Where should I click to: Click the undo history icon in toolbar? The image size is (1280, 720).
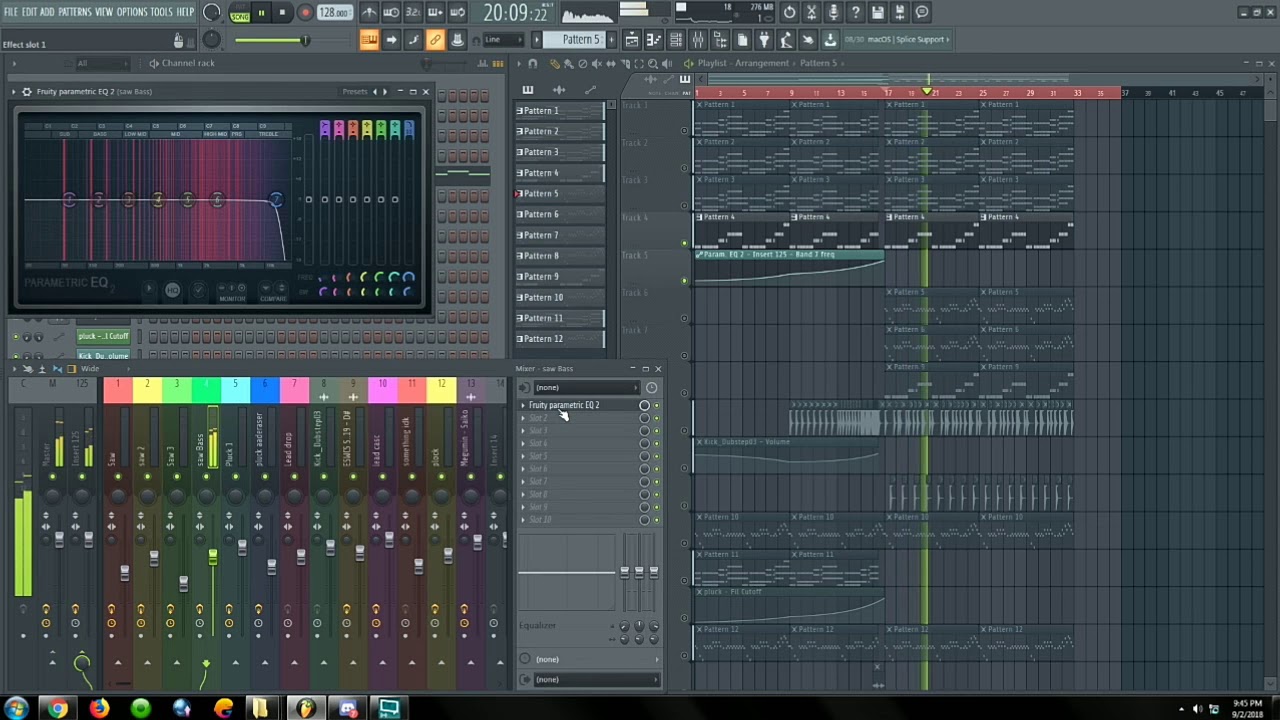pyautogui.click(x=789, y=13)
